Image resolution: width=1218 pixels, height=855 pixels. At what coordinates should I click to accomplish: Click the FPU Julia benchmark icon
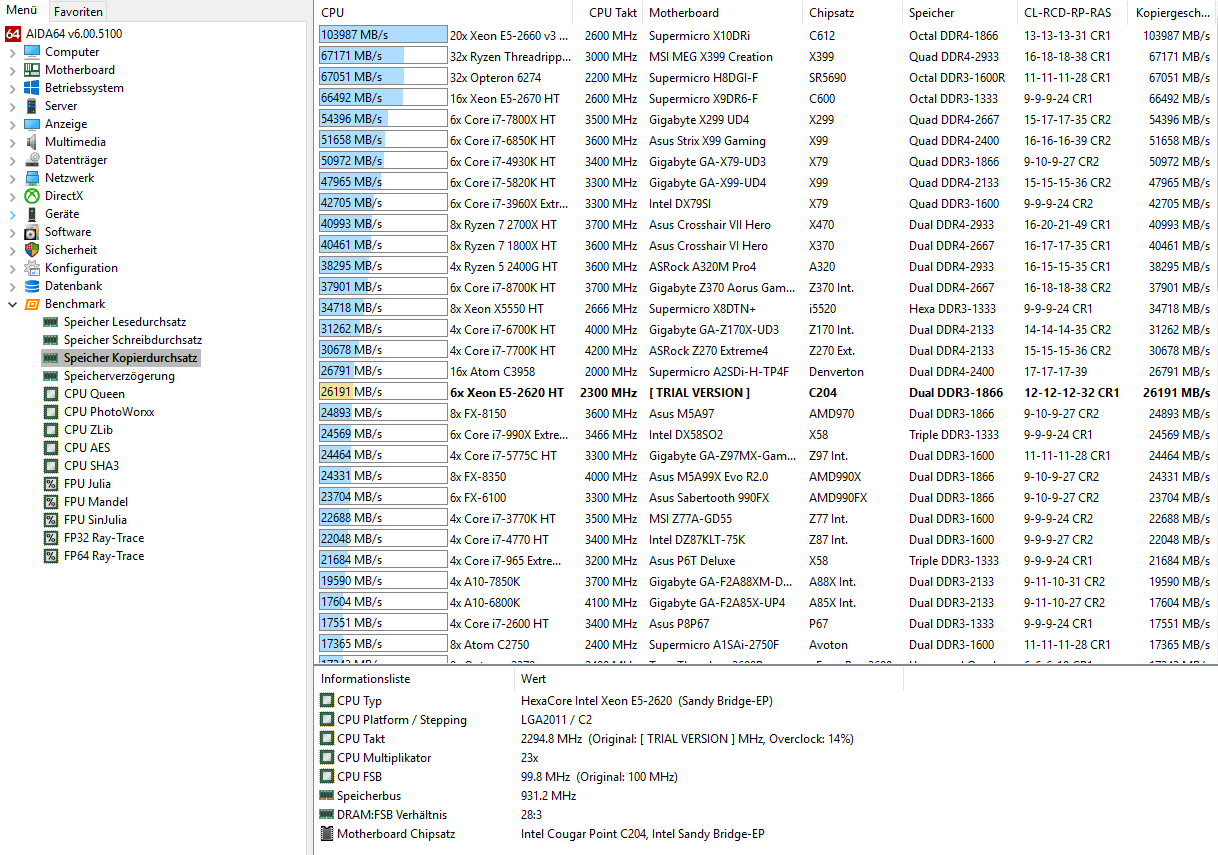(51, 484)
